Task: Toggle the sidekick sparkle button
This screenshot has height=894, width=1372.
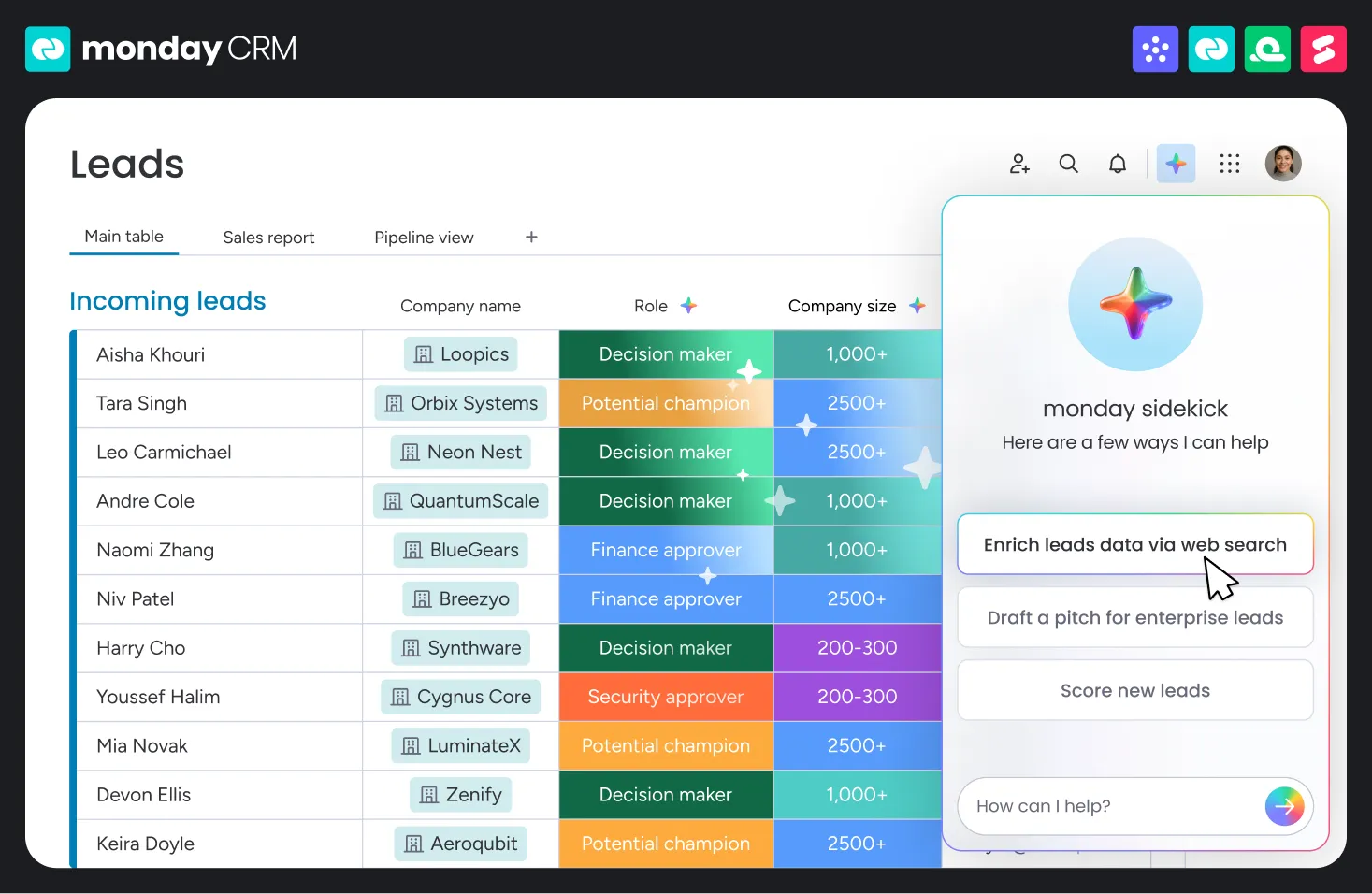Action: click(1176, 164)
